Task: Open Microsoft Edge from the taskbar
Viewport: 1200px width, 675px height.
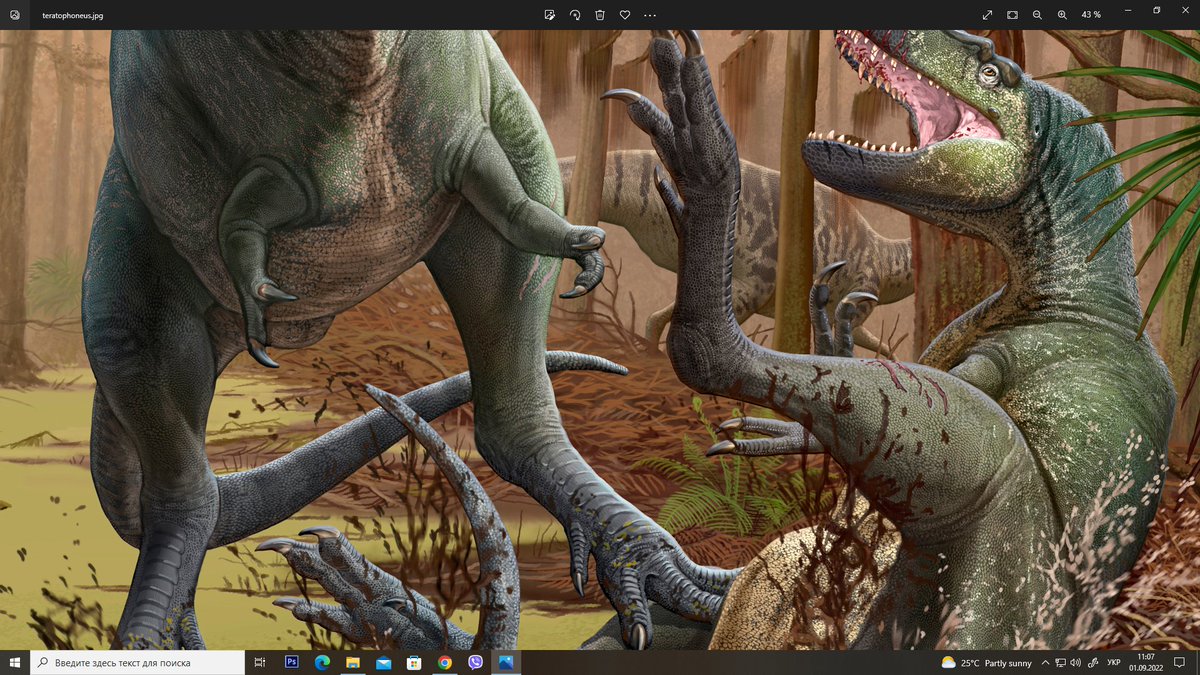Action: (322, 662)
